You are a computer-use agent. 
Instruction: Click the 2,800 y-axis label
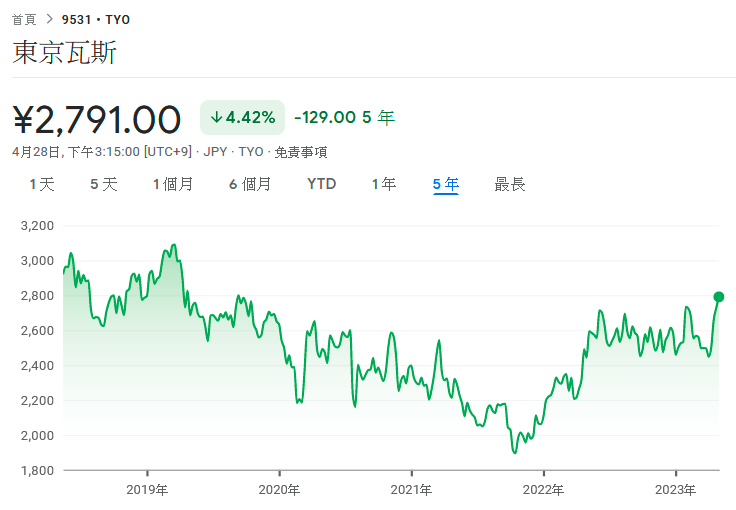[37, 296]
